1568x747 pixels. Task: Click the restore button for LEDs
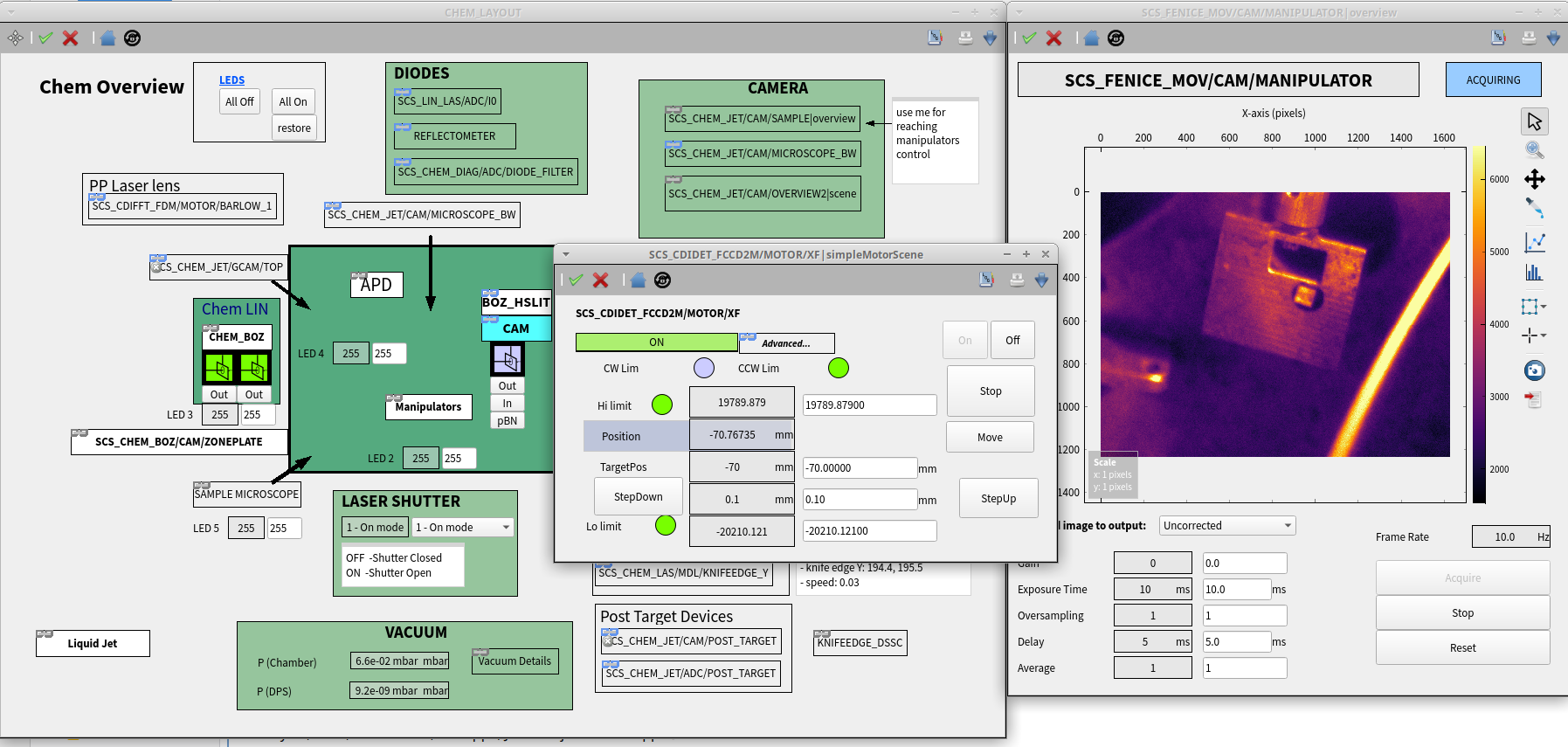294,128
